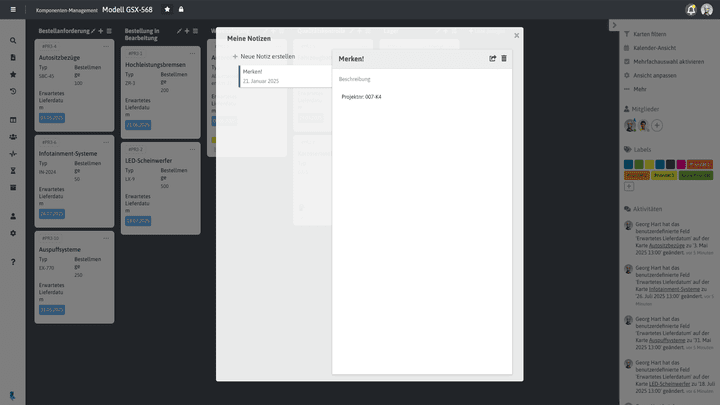720x405 pixels.
Task: Open the history icon in the left sidebar
Action: 13,91
